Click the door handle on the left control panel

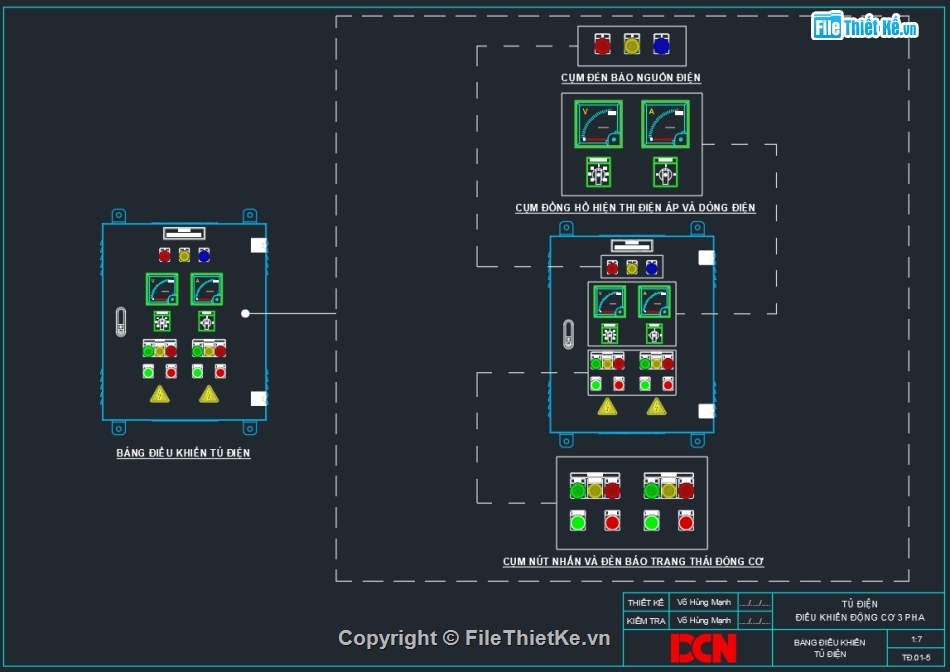(121, 322)
